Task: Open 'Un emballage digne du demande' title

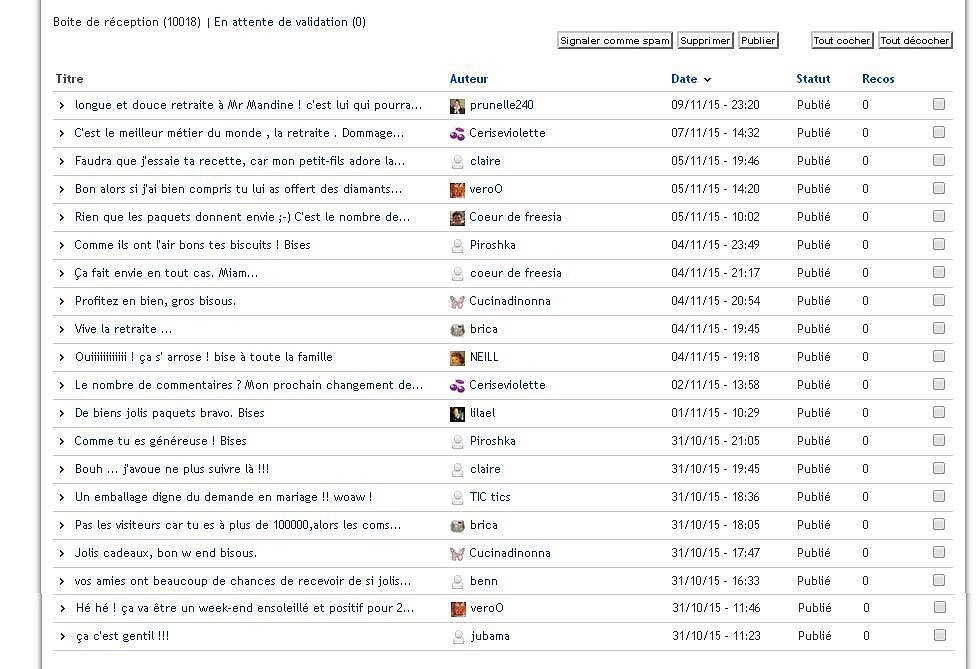Action: click(224, 497)
